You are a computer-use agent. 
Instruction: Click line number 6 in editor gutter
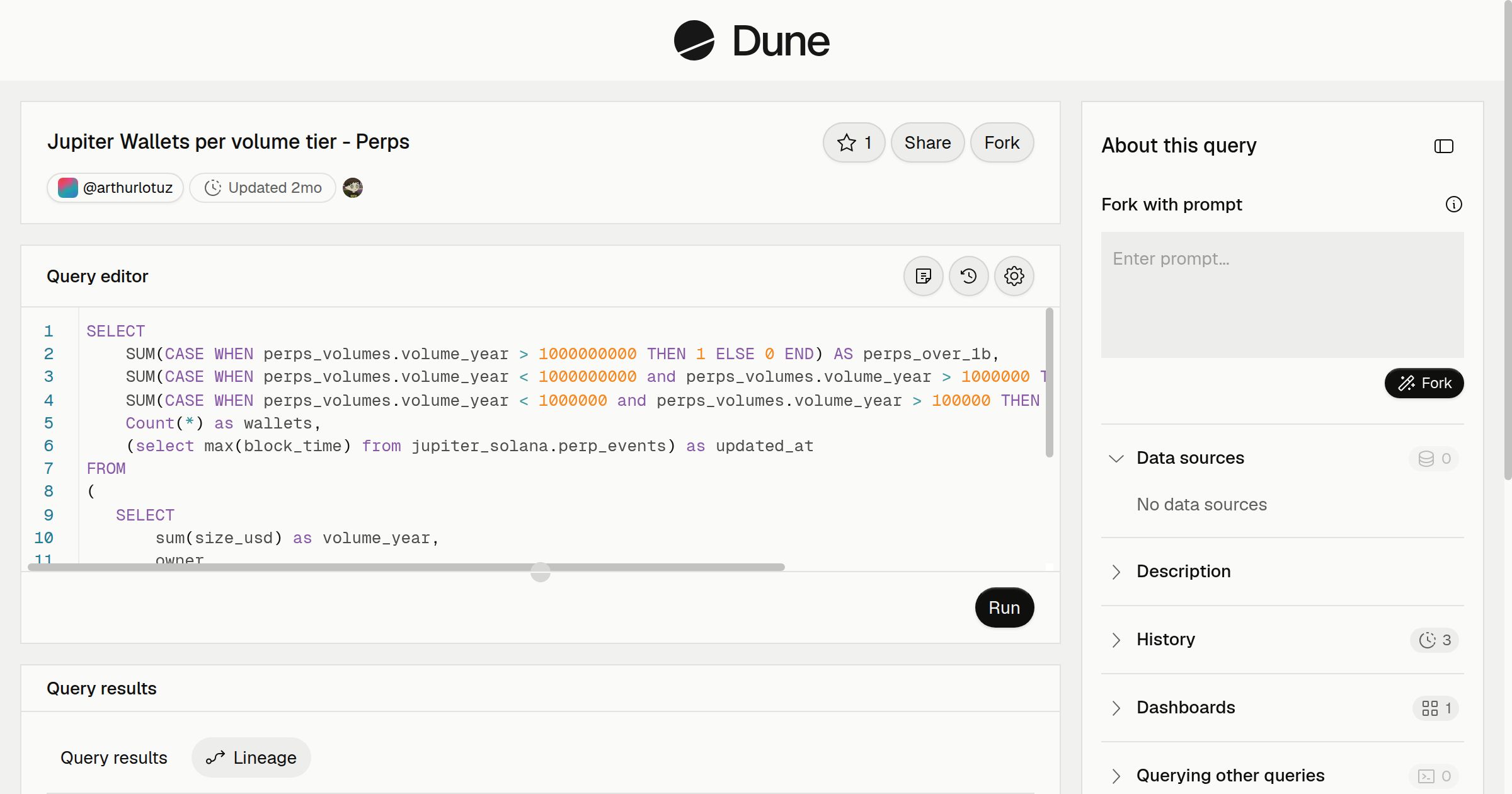49,446
